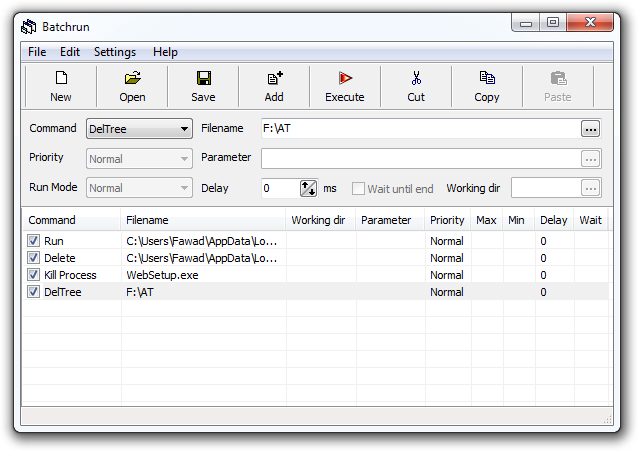Click the Delete row file path
This screenshot has width=639, height=452.
coord(202,258)
